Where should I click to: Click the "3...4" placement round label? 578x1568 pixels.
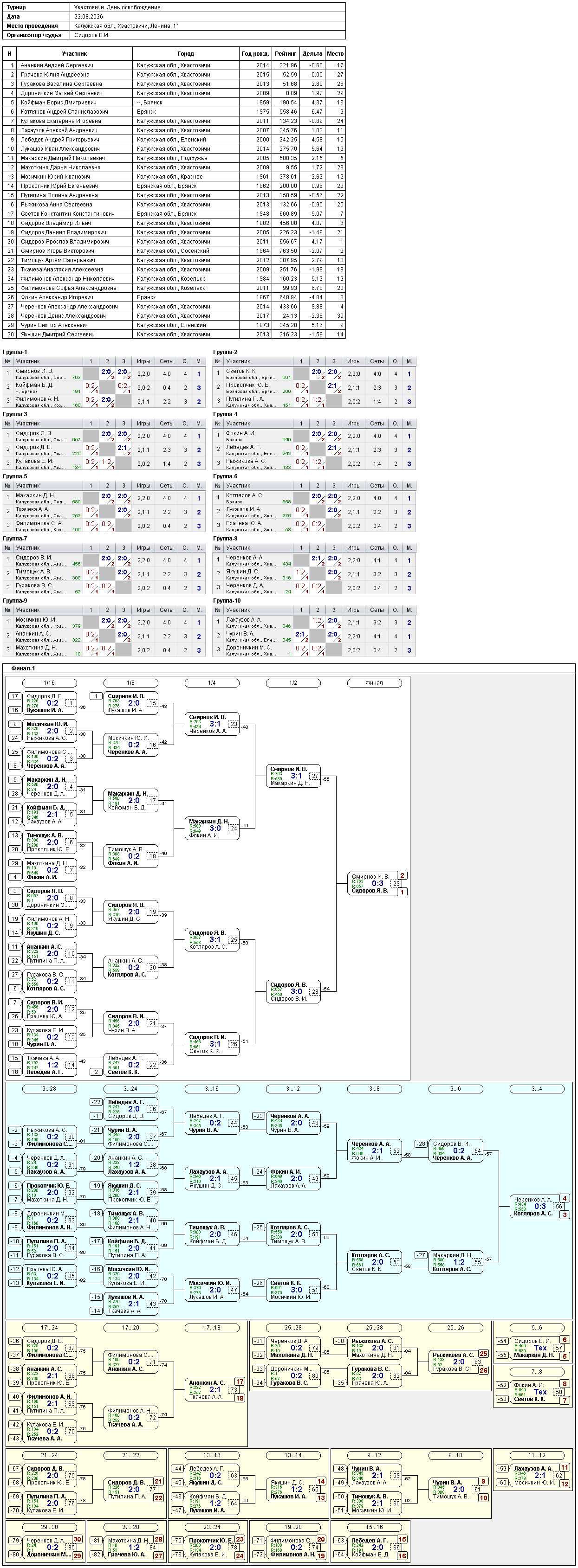coord(537,1088)
